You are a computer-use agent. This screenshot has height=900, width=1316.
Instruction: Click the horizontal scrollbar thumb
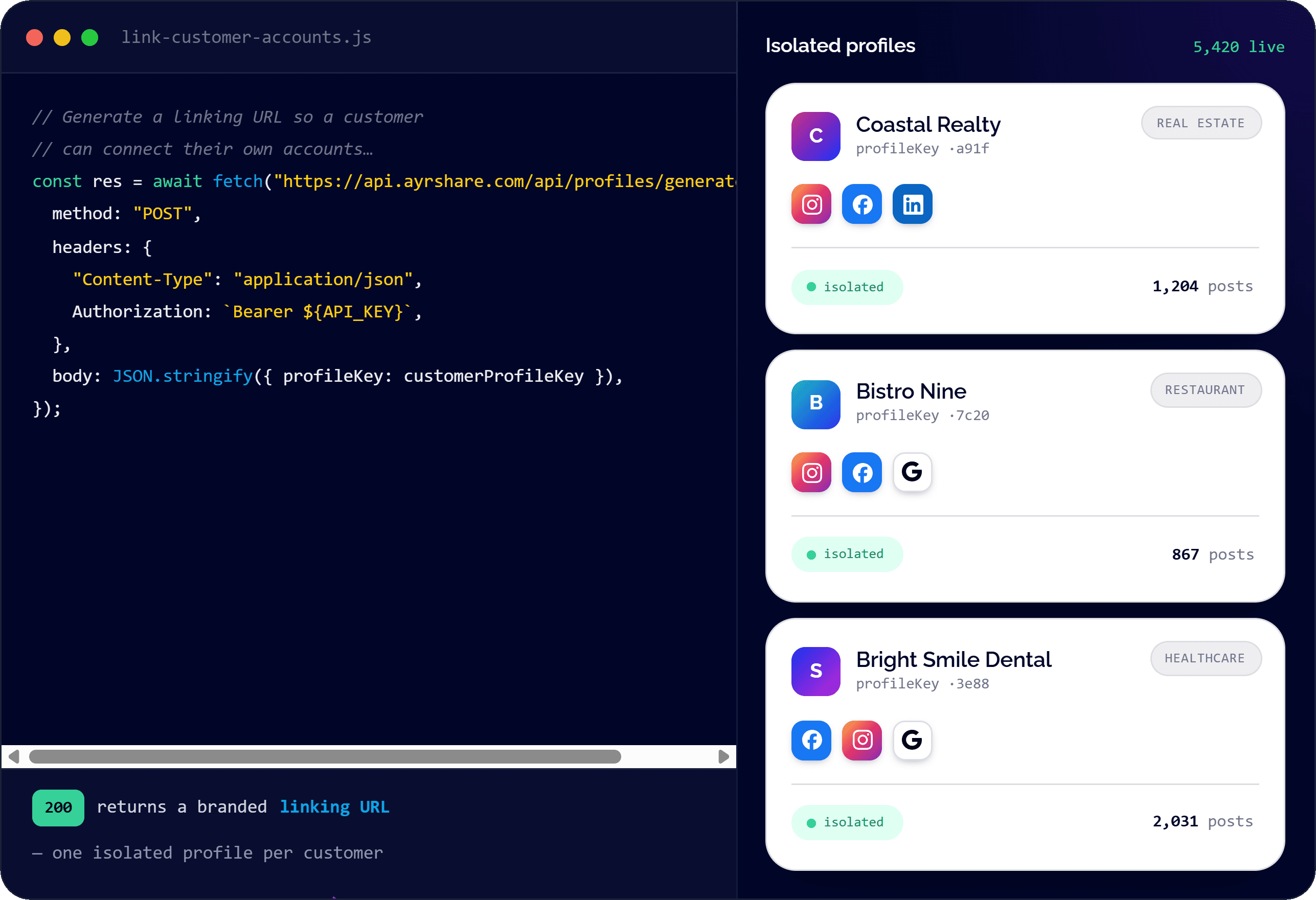[325, 757]
